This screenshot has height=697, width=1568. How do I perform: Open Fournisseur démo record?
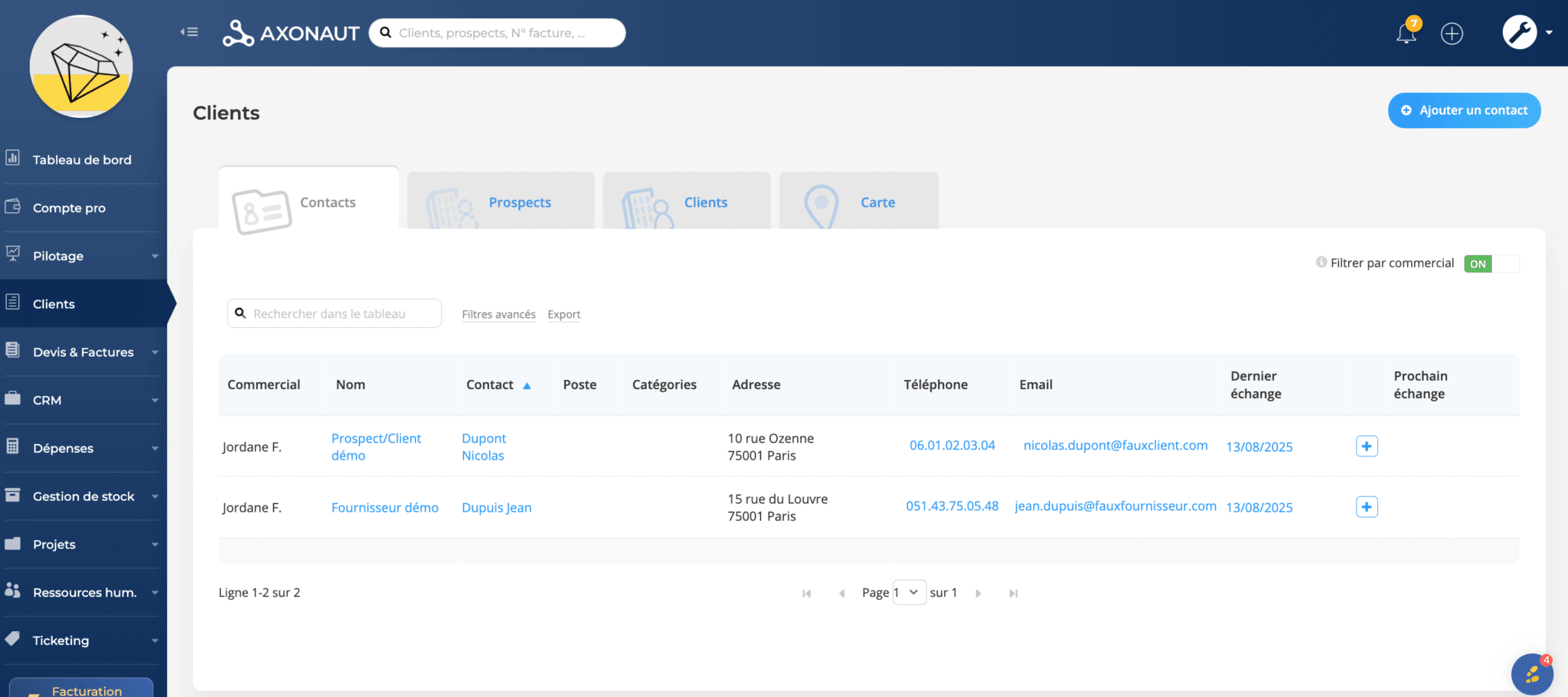pyautogui.click(x=384, y=507)
